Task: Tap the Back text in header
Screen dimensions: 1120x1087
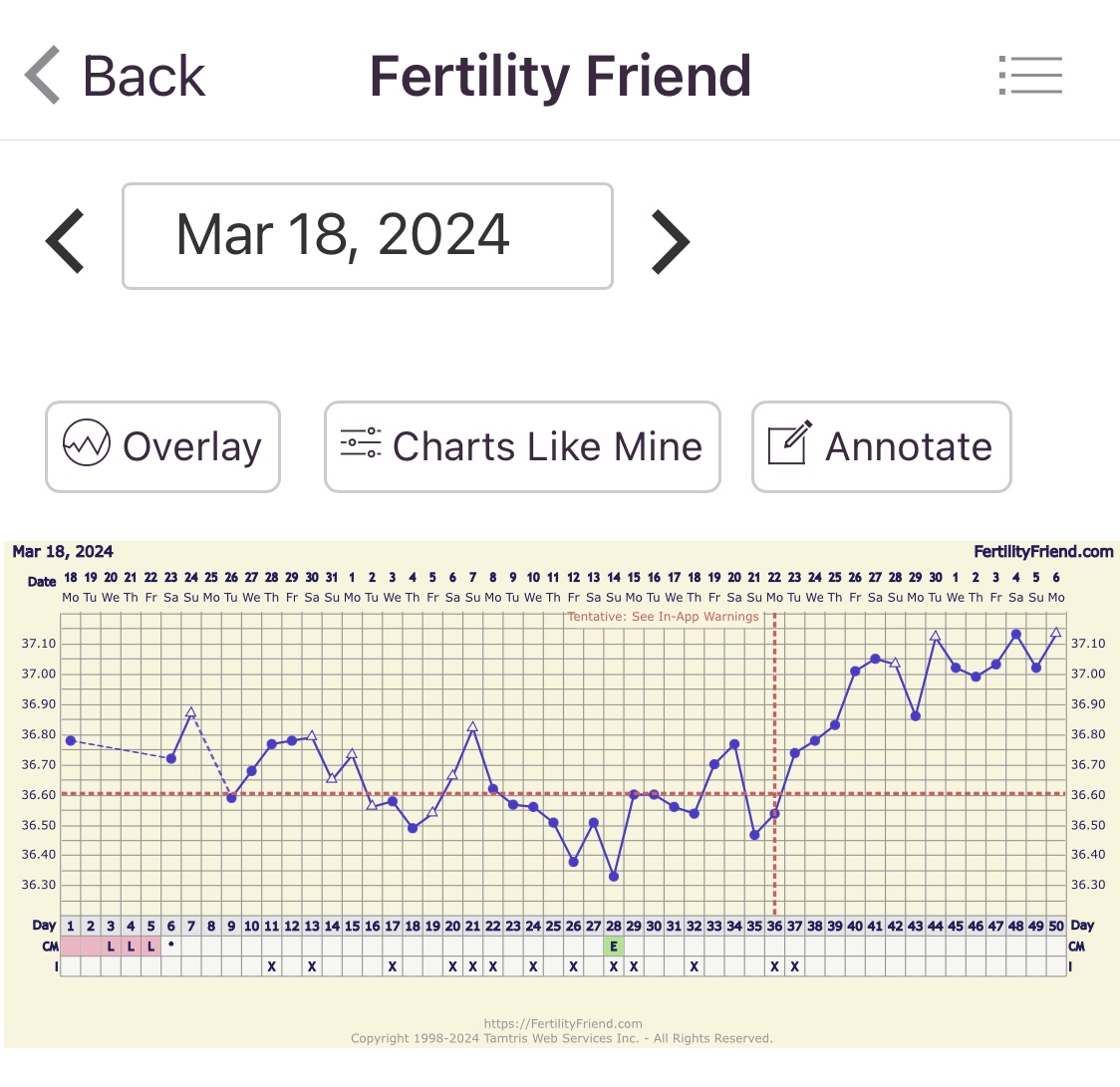Action: 143,77
